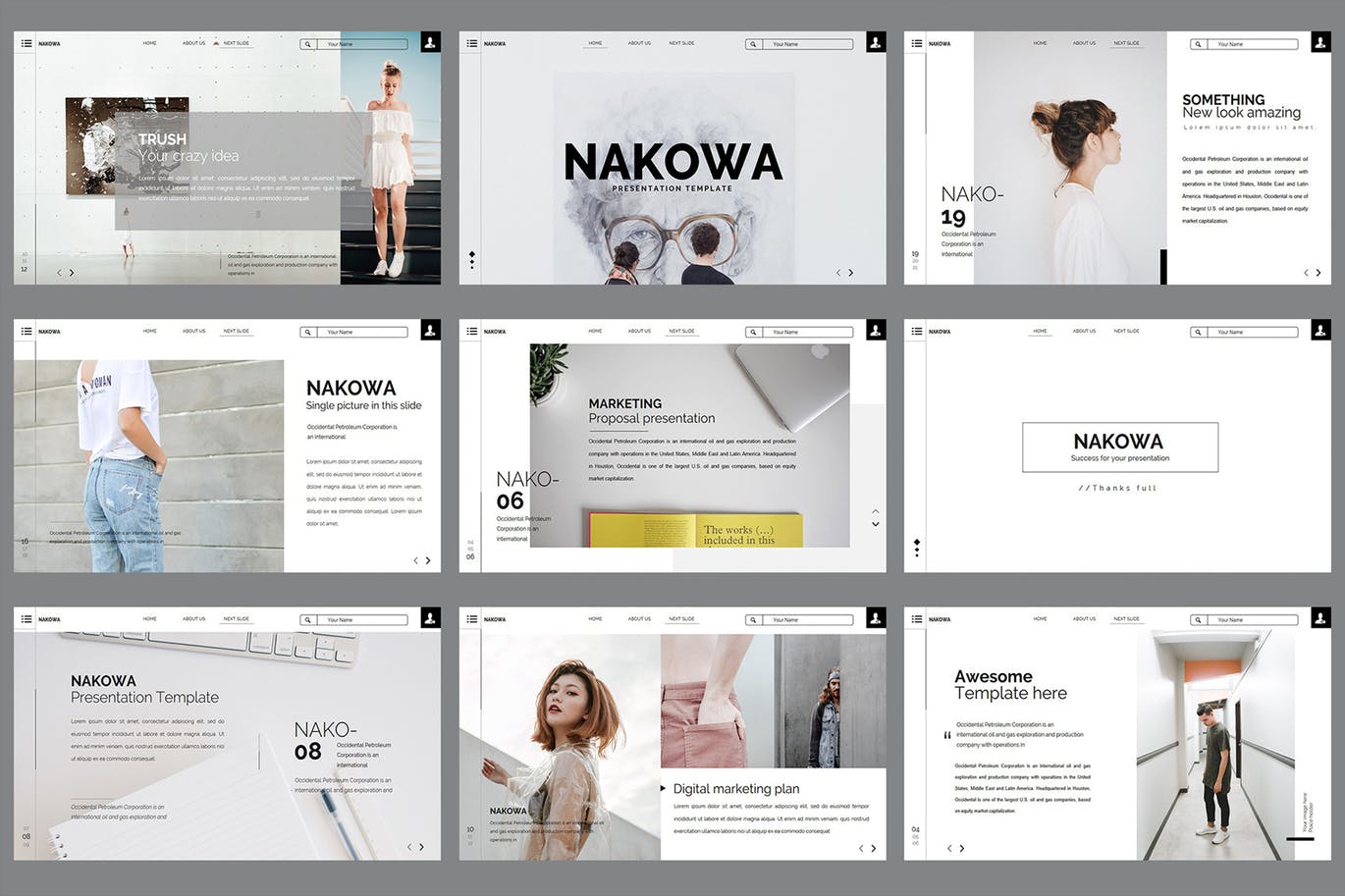Open the hamburger menu on the NAKOWA title slide
Viewport: 1345px width, 896px height.
[472, 43]
